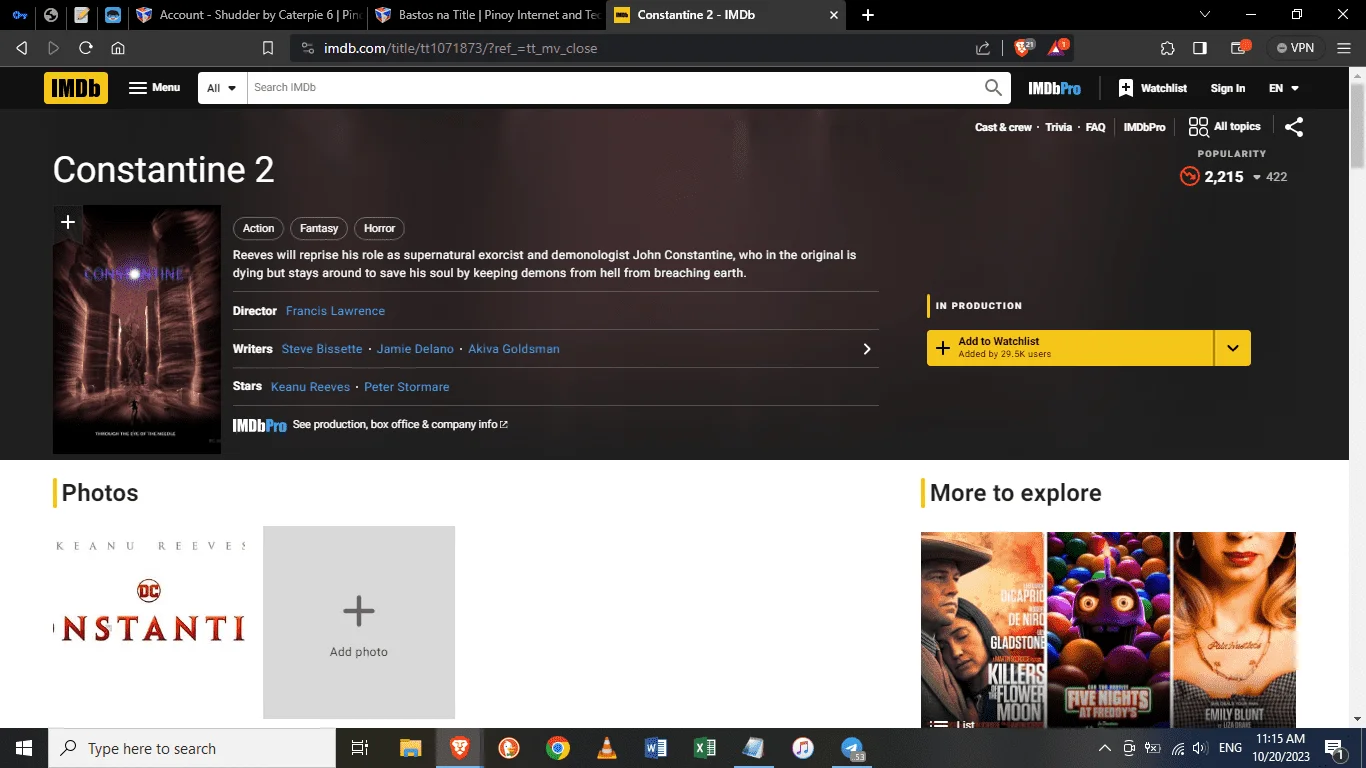This screenshot has width=1366, height=768.
Task: Open writer Jamie Delano
Action: click(x=415, y=349)
